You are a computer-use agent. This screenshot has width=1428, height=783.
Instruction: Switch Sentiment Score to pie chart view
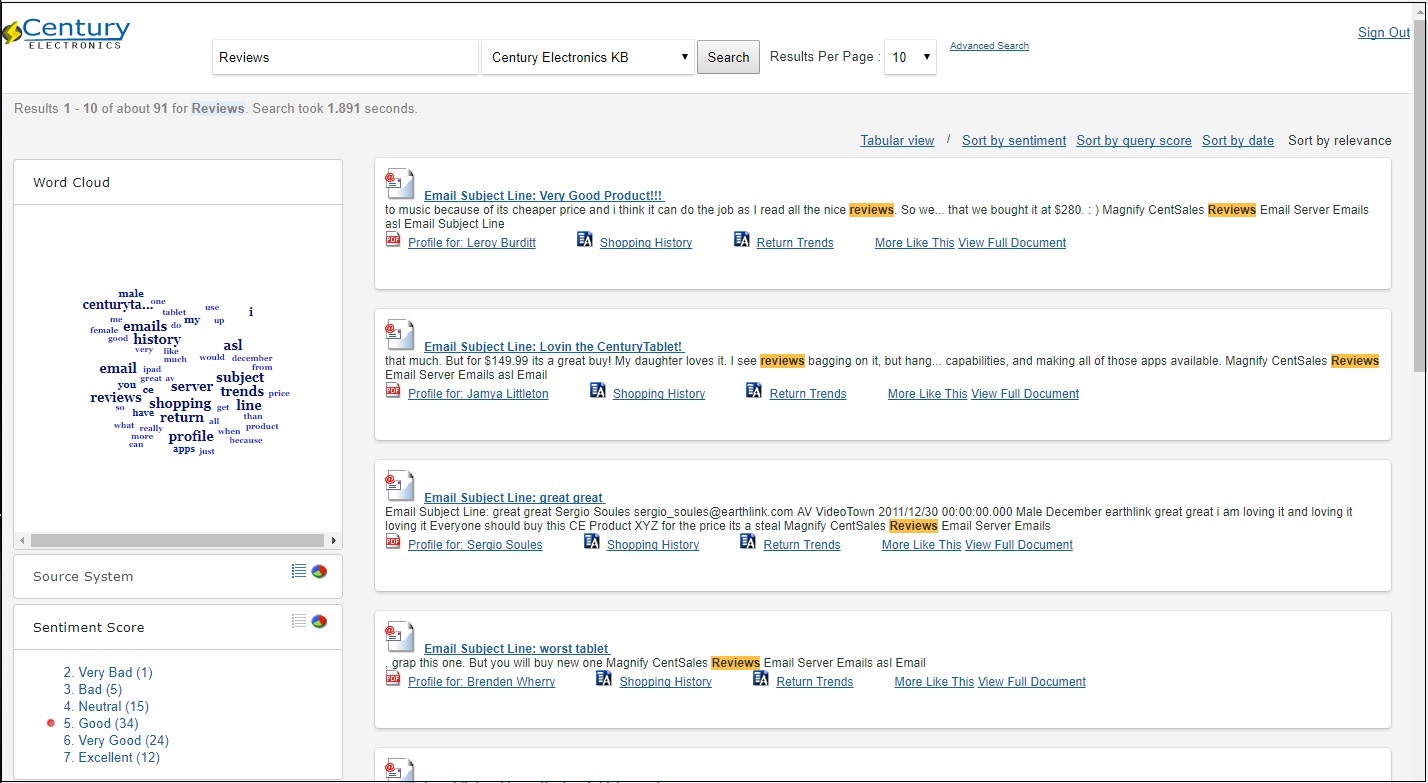point(319,621)
